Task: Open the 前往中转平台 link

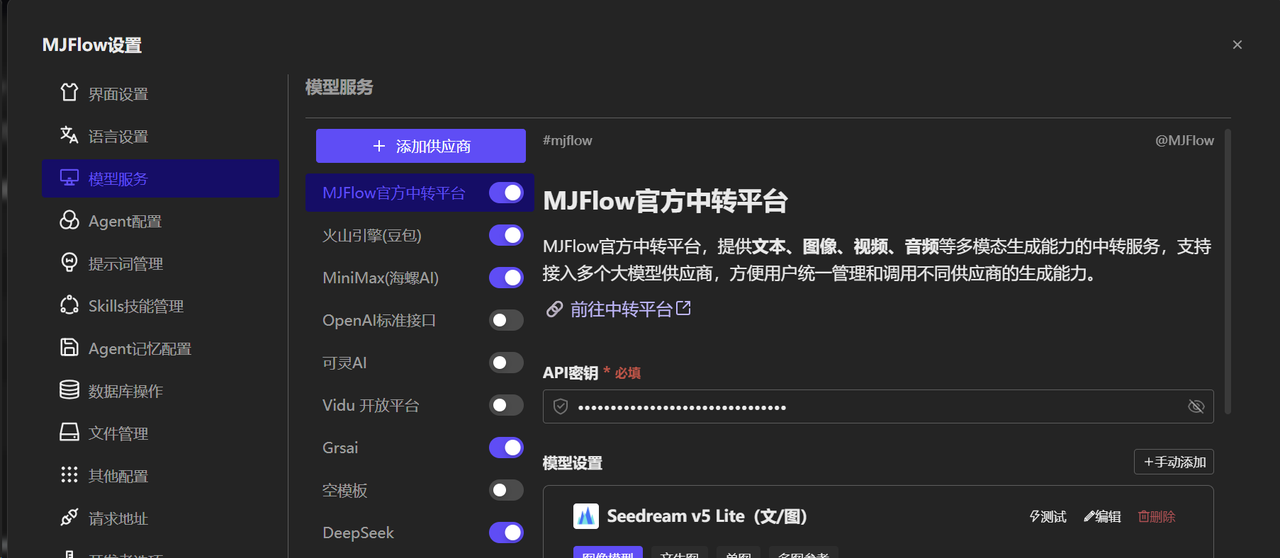Action: click(x=621, y=310)
